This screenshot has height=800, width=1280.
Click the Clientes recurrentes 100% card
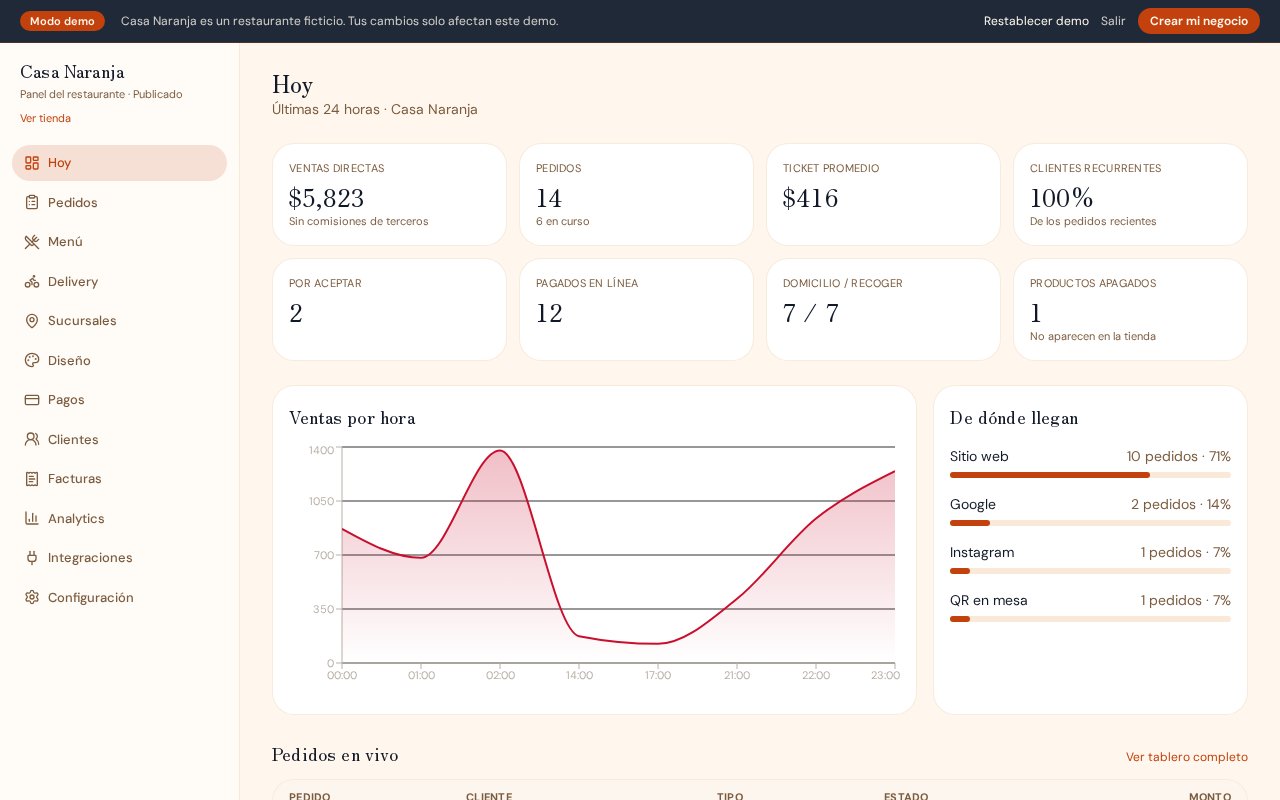pos(1130,195)
